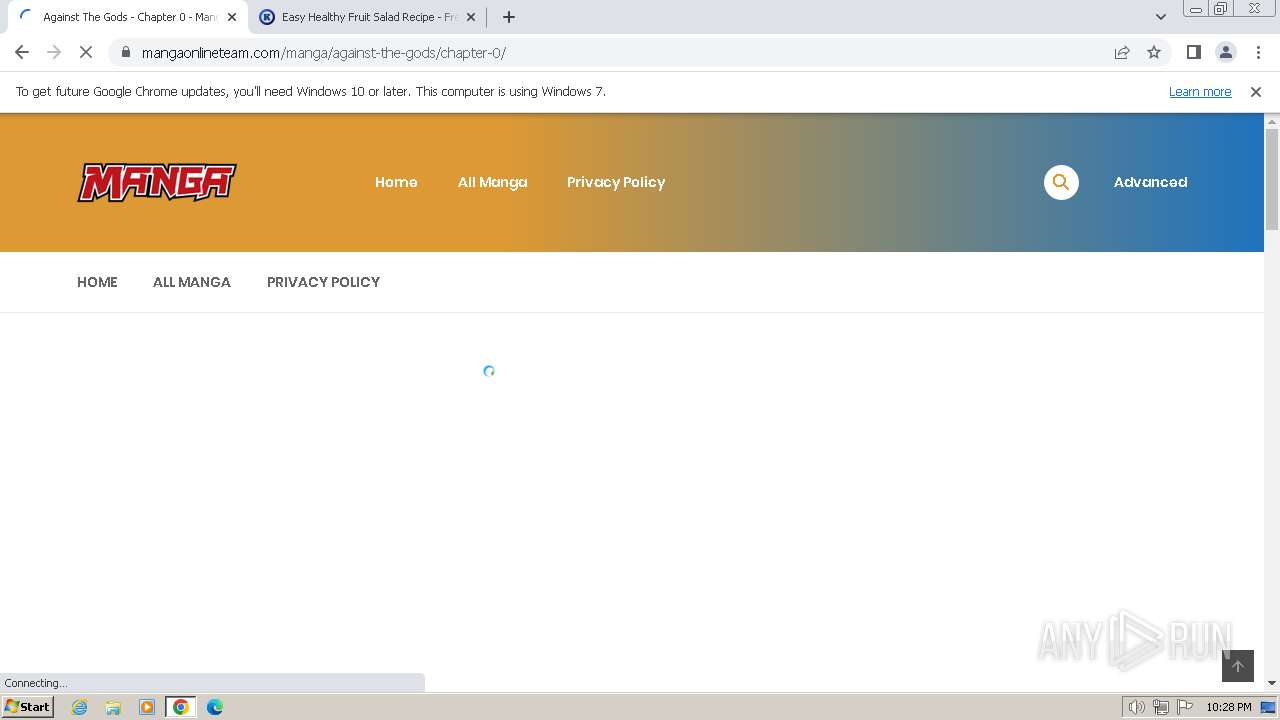Stop loading the page
This screenshot has height=720, width=1280.
point(86,52)
